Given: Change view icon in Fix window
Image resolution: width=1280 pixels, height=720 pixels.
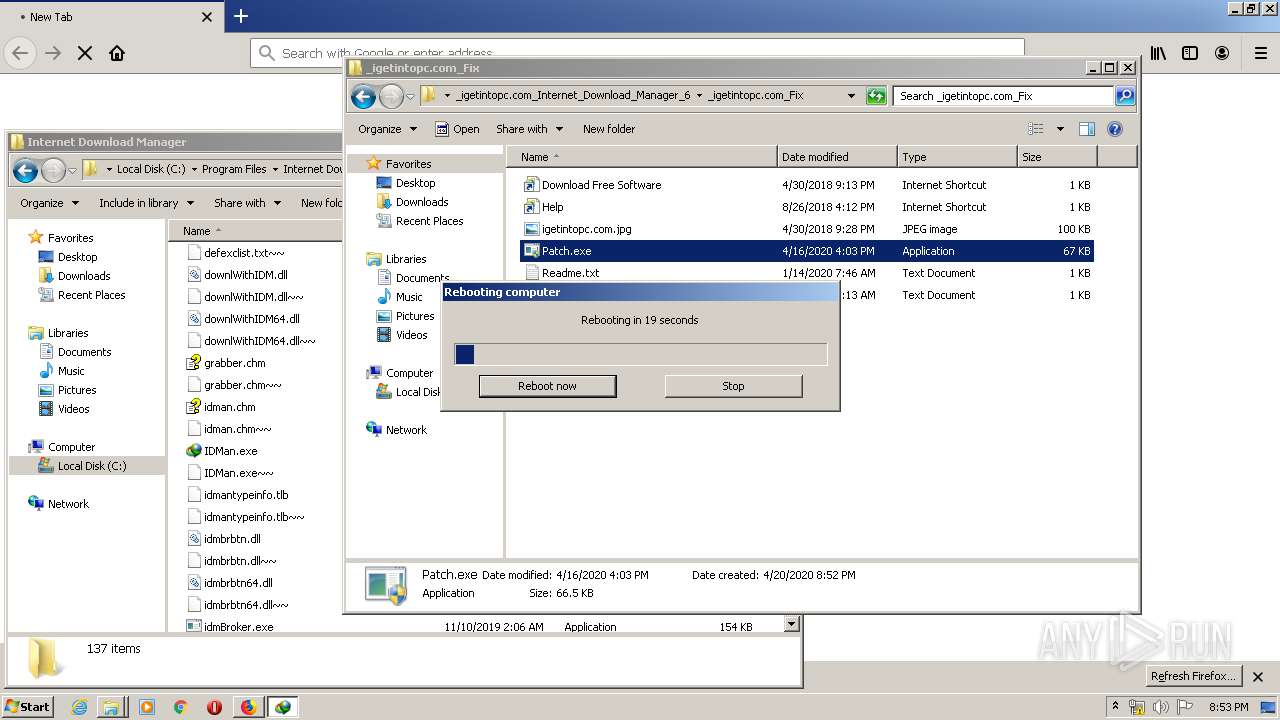Looking at the screenshot, I should point(1036,129).
